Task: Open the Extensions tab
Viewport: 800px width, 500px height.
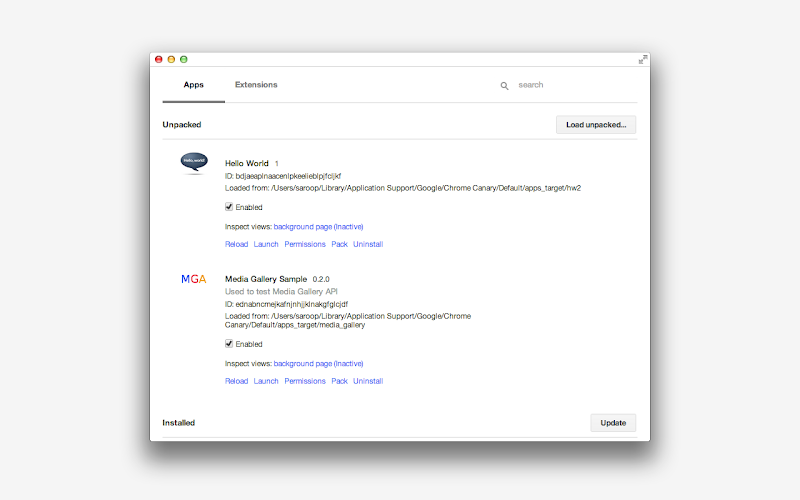Action: [256, 85]
